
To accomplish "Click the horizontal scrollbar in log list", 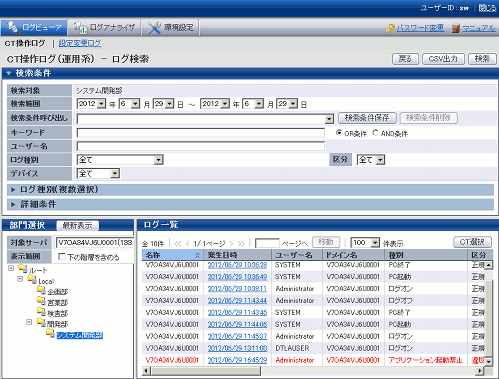I will pyautogui.click(x=206, y=371).
